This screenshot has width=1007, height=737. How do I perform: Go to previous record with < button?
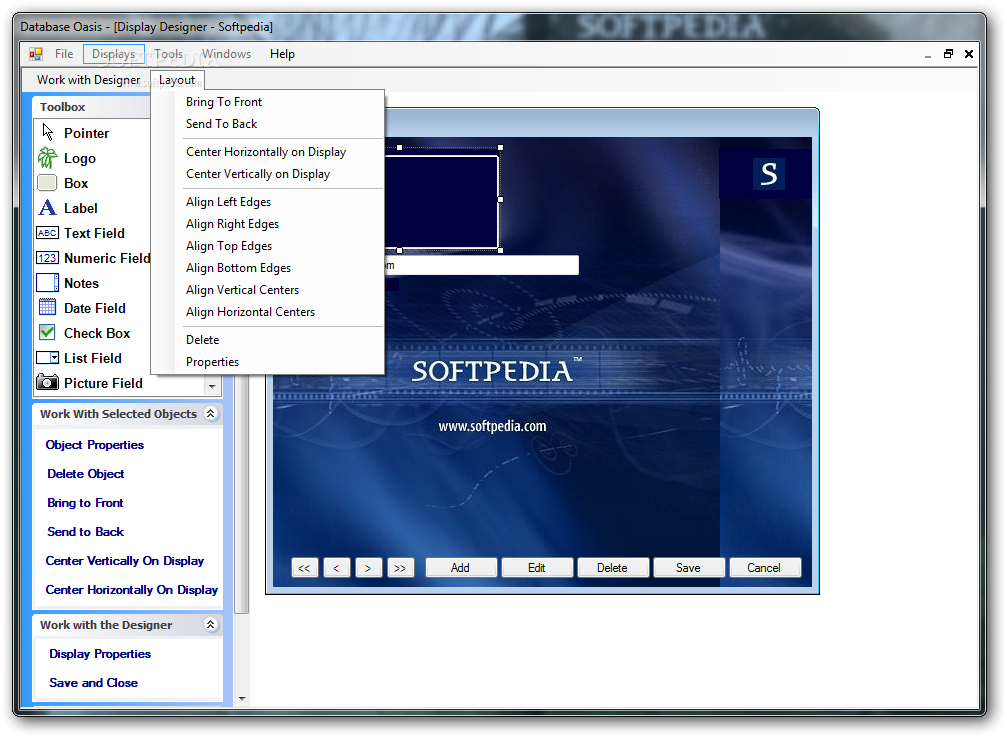tap(337, 568)
